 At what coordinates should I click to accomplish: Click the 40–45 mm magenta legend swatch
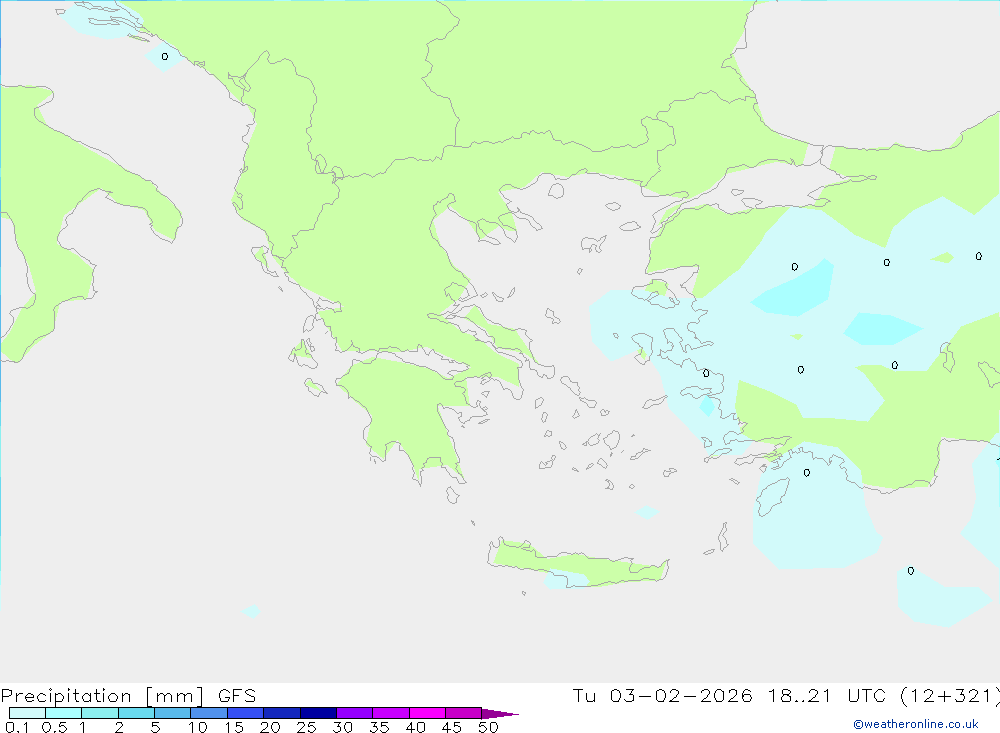[427, 713]
